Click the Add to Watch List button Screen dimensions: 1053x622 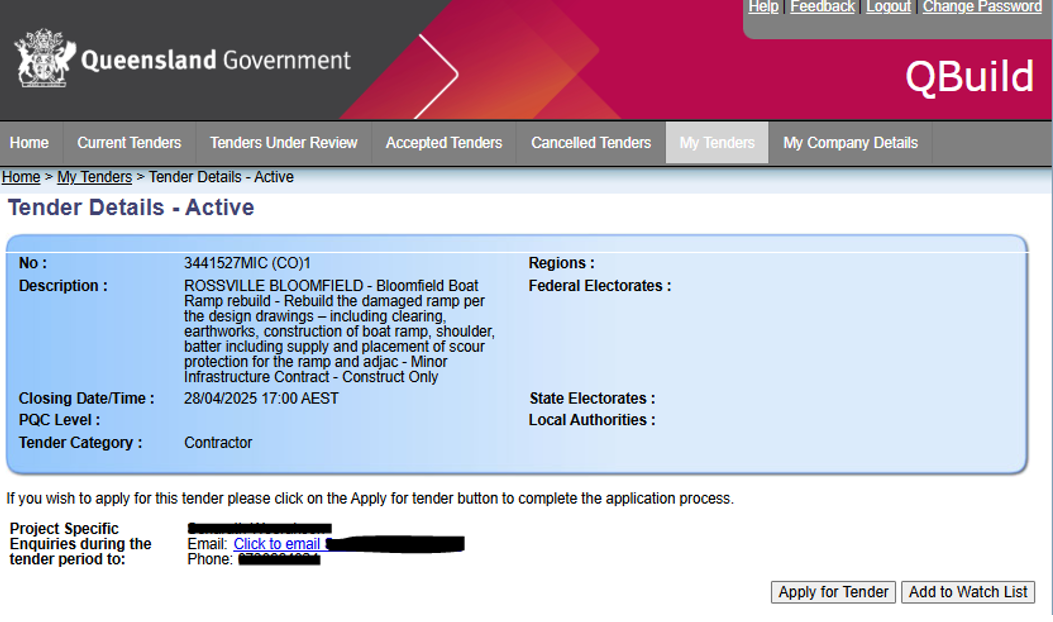[x=968, y=592]
